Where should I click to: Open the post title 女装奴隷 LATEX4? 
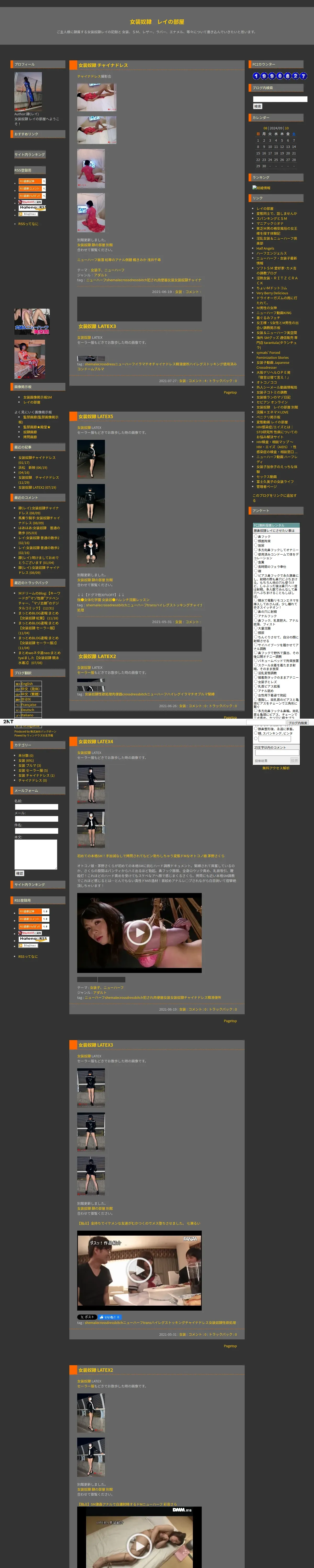click(96, 741)
